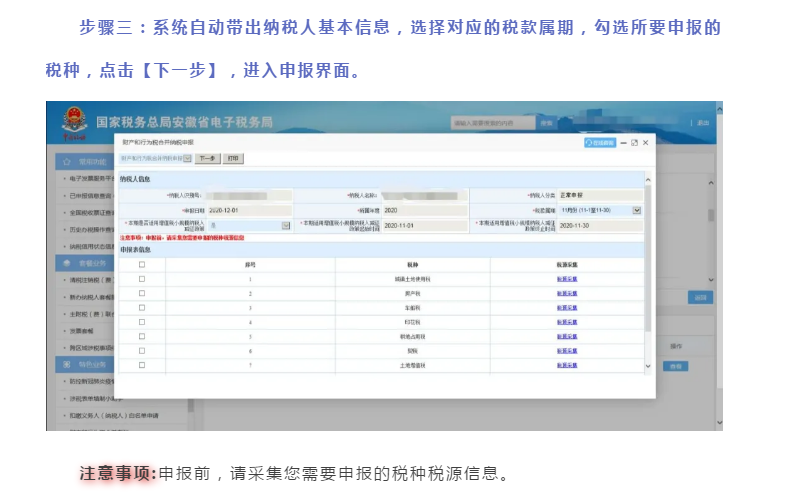The width and height of the screenshot is (795, 497).
Task: Click the header search input field
Action: (493, 123)
